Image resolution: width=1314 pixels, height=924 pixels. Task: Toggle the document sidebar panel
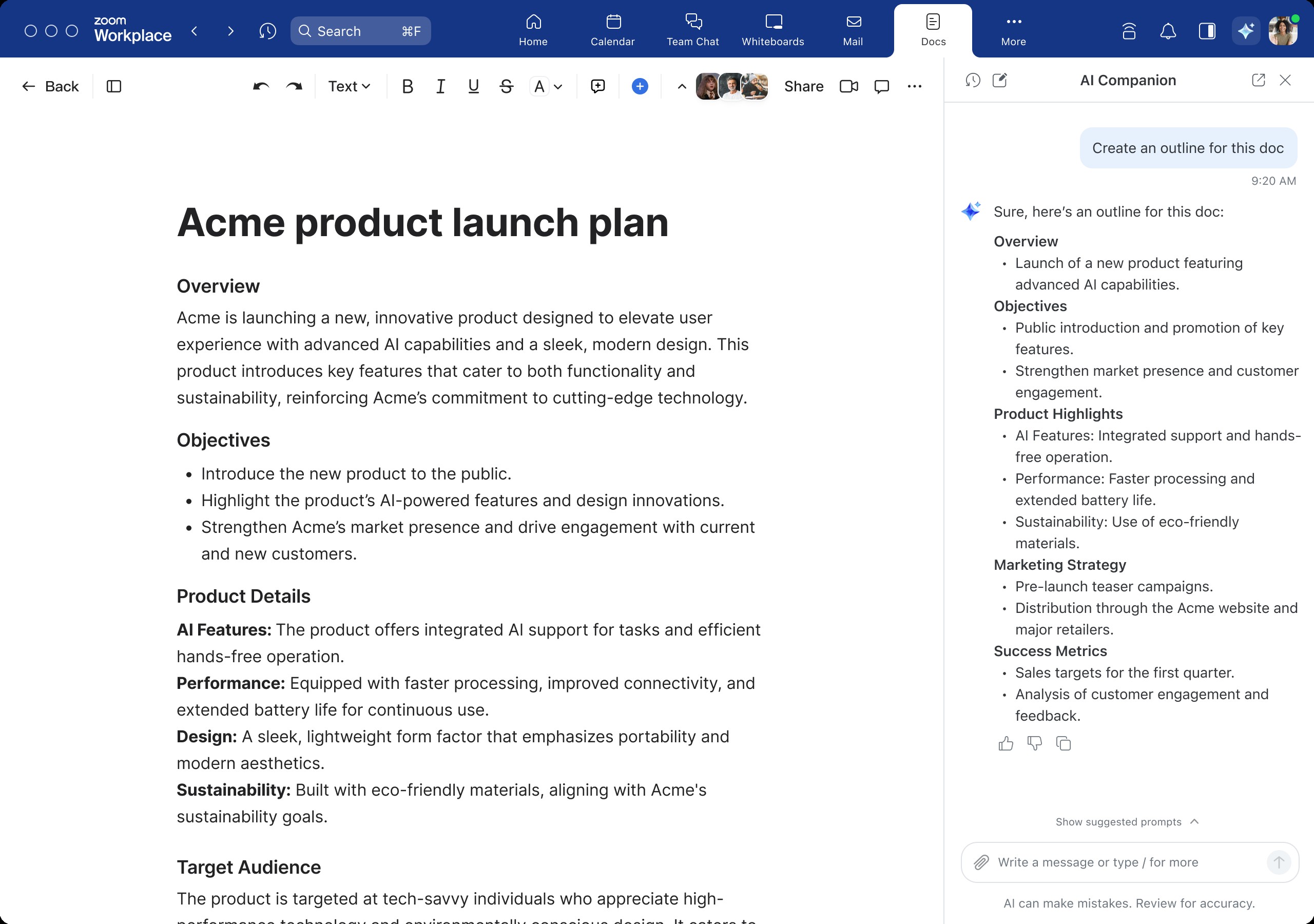[x=114, y=86]
